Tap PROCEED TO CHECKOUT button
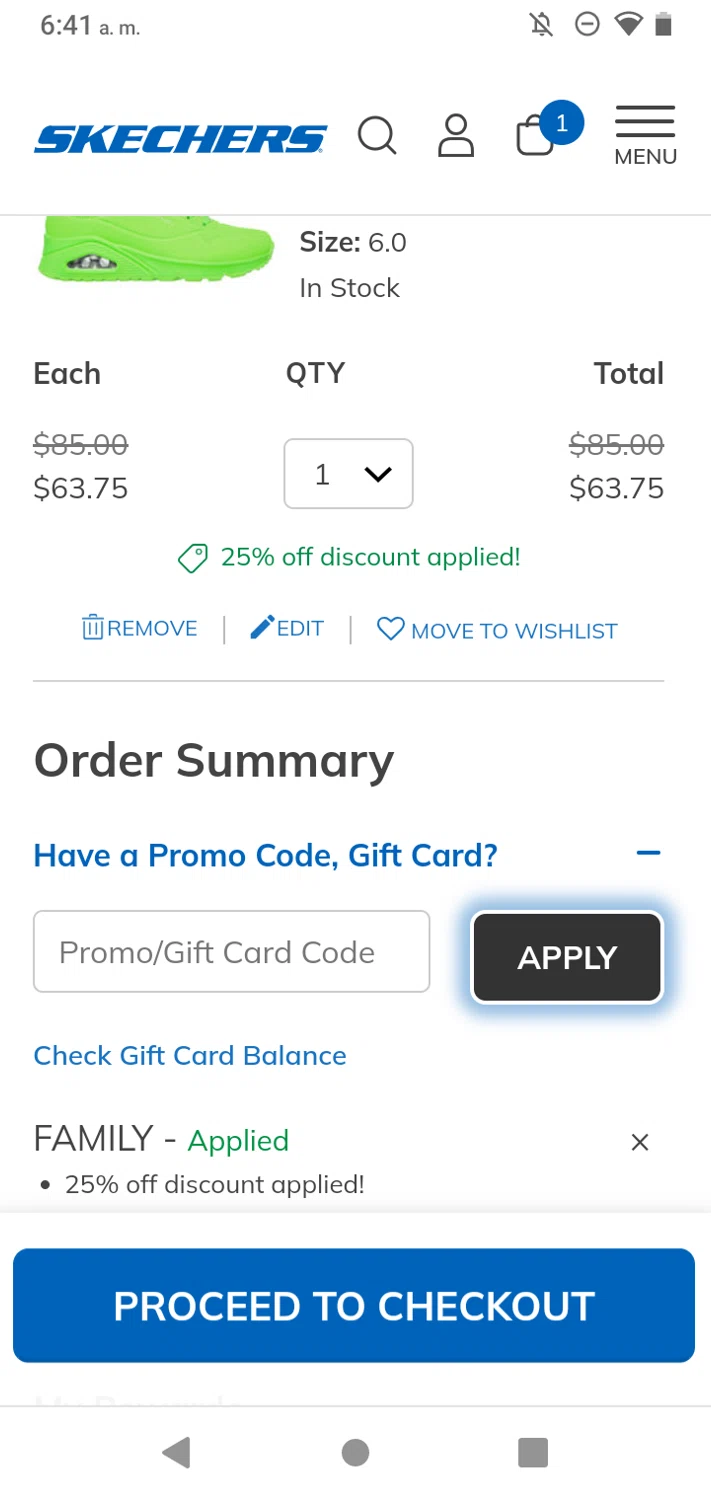Viewport: 711px width, 1500px height. click(x=354, y=1305)
